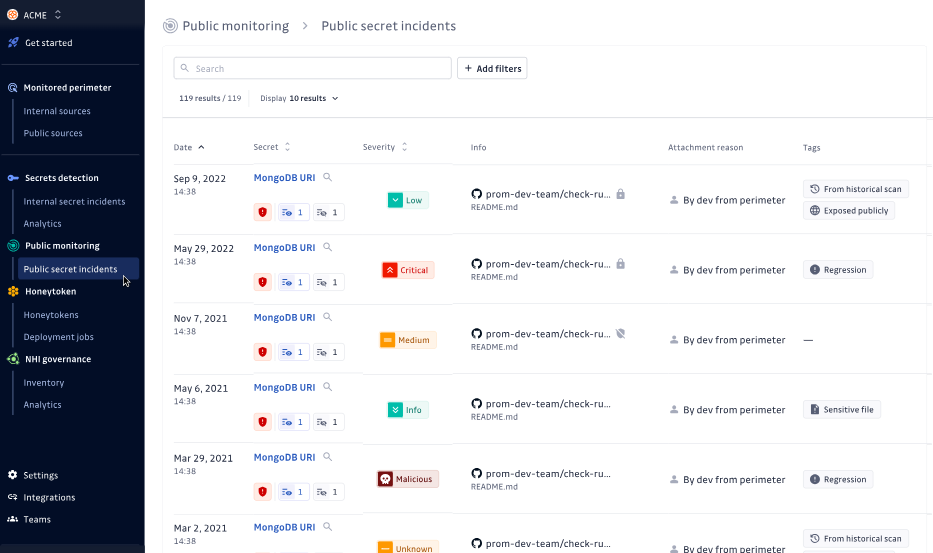
Task: Open Low severity dropdown
Action: click(408, 201)
